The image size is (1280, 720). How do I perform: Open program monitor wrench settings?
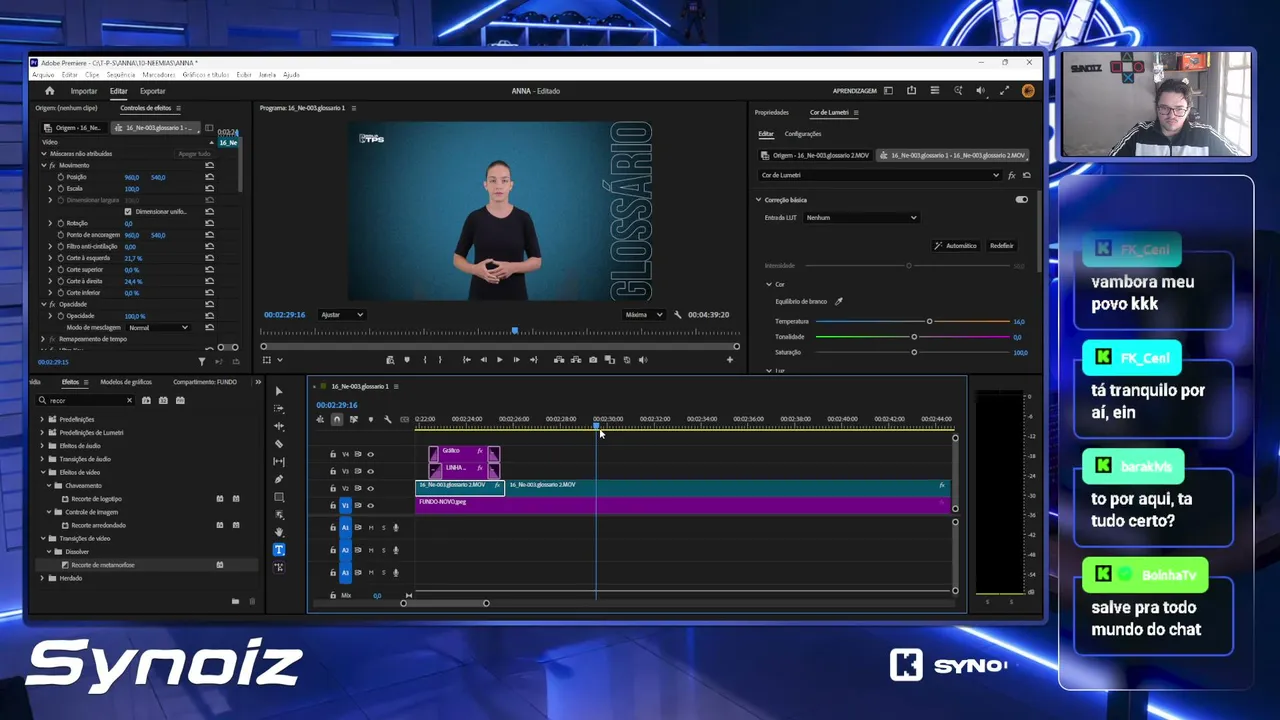point(678,314)
